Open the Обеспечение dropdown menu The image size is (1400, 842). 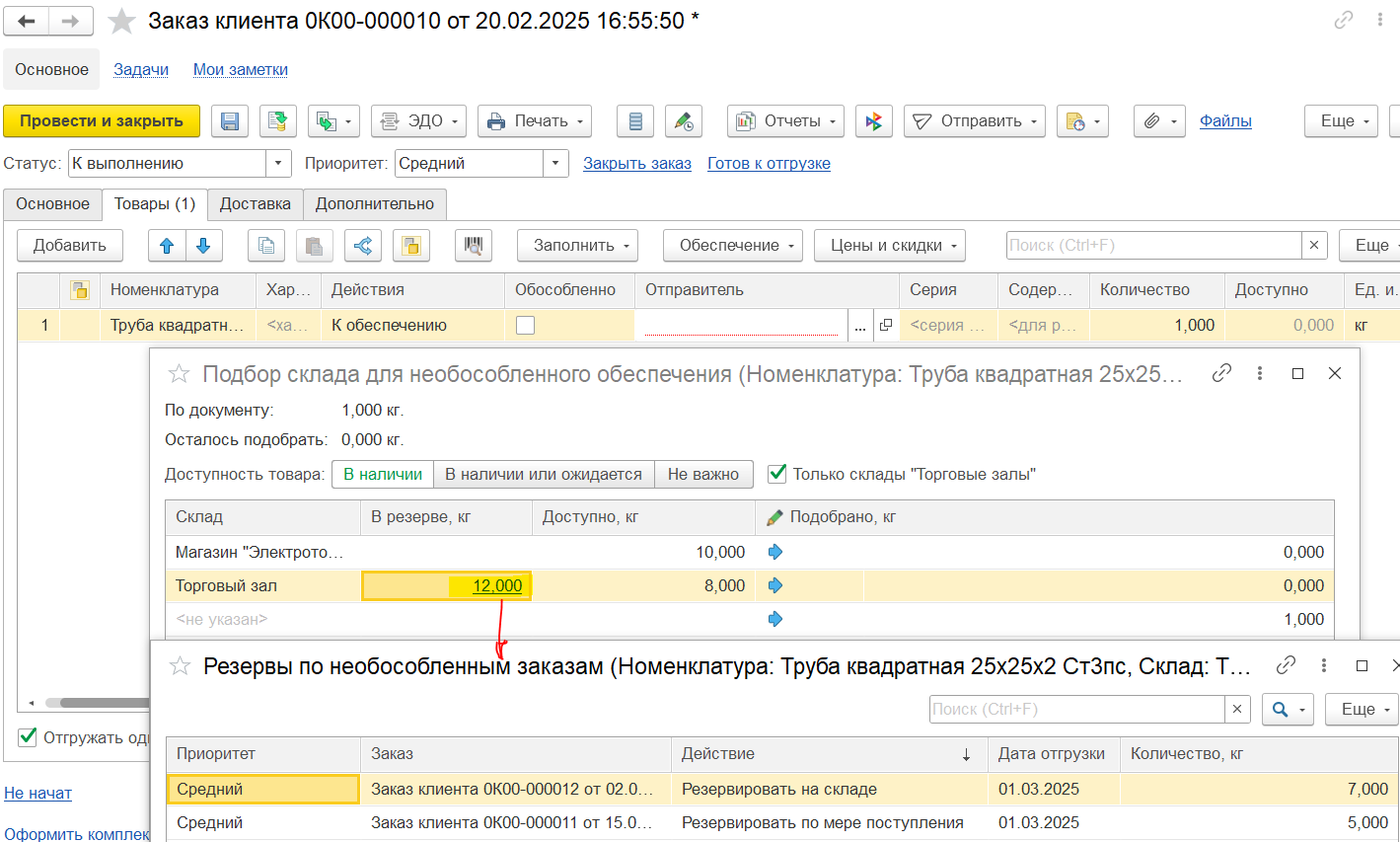(732, 246)
